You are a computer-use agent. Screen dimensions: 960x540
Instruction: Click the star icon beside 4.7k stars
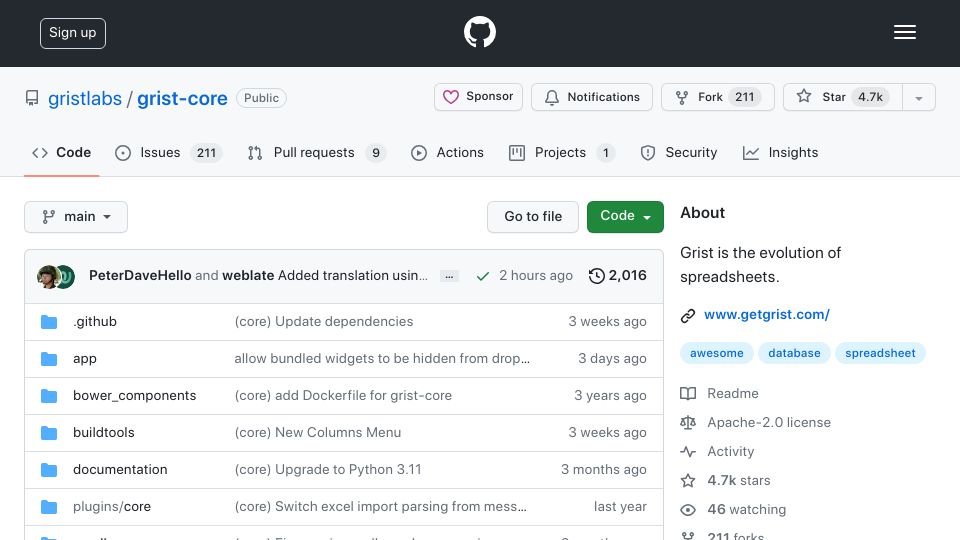pyautogui.click(x=688, y=481)
